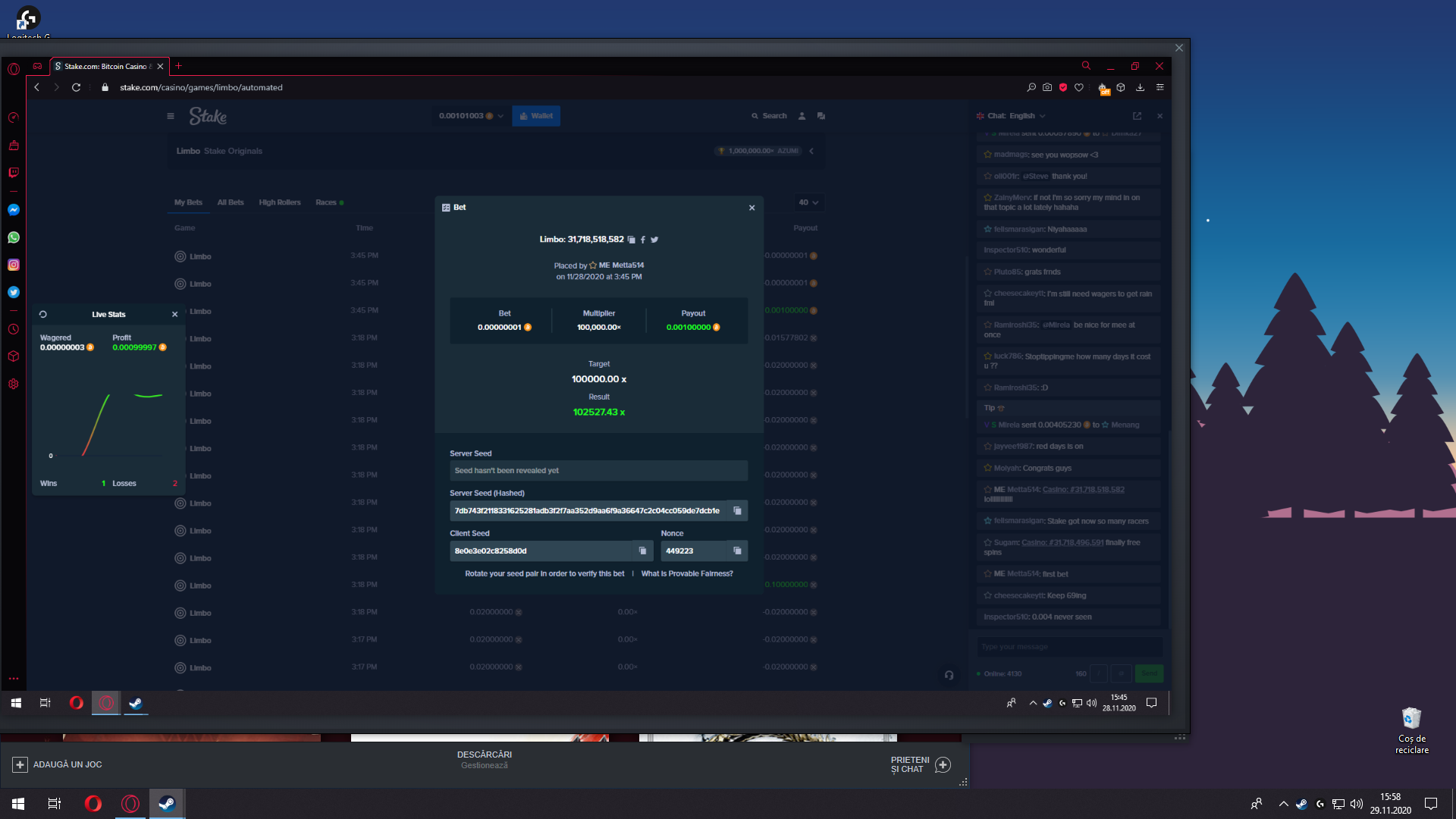Switch to High Rollers tab
Image resolution: width=1456 pixels, height=819 pixels.
coord(280,202)
